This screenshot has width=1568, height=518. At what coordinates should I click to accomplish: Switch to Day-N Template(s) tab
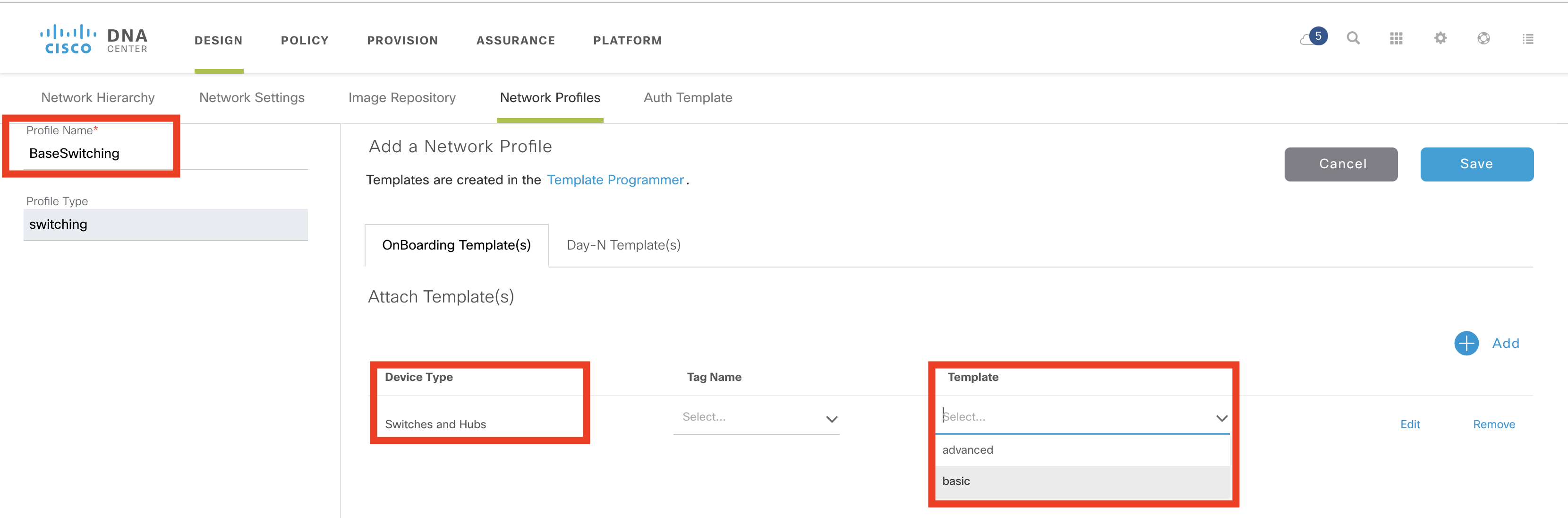pos(623,245)
